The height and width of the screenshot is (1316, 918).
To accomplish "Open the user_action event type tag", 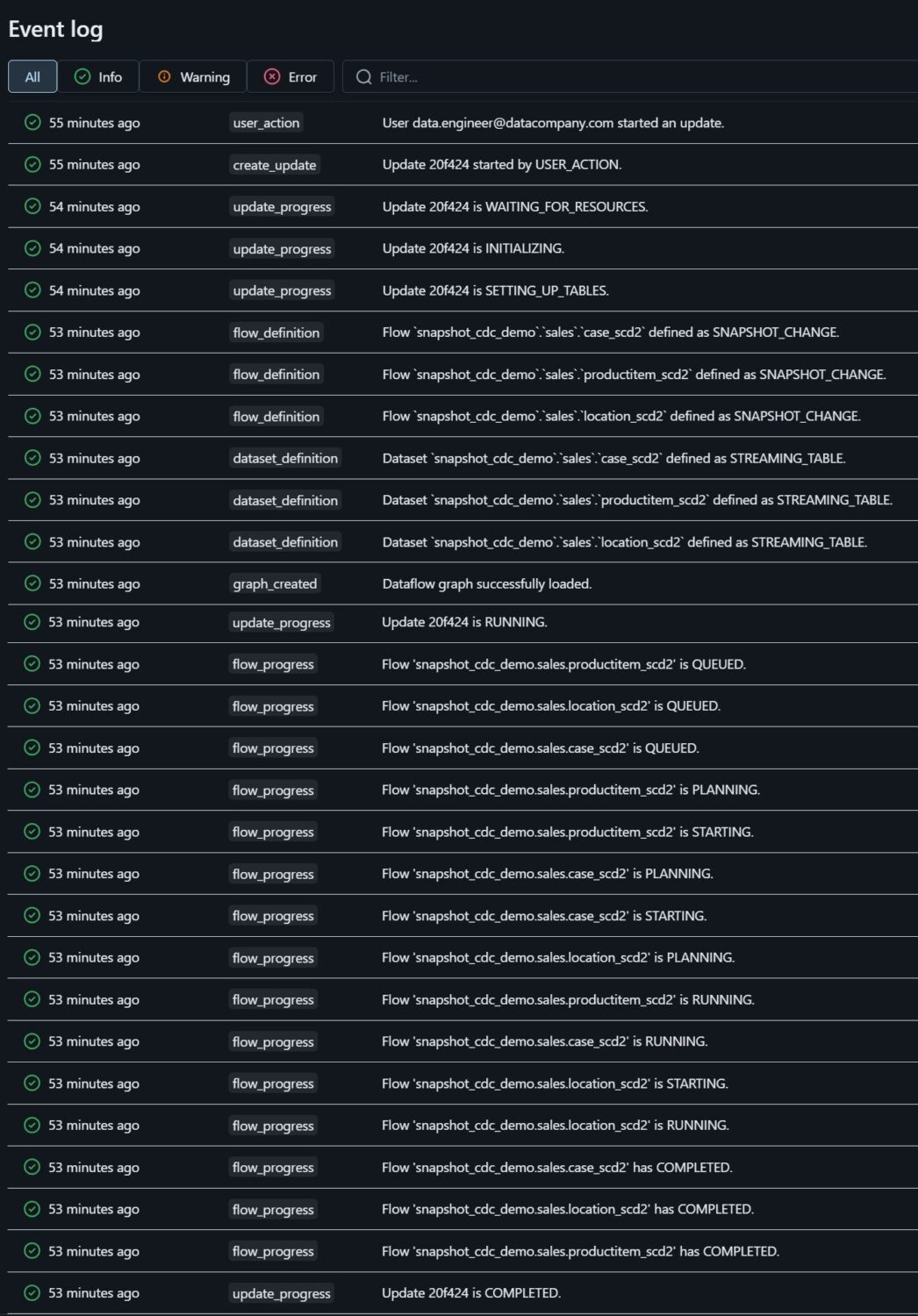I will (x=266, y=123).
